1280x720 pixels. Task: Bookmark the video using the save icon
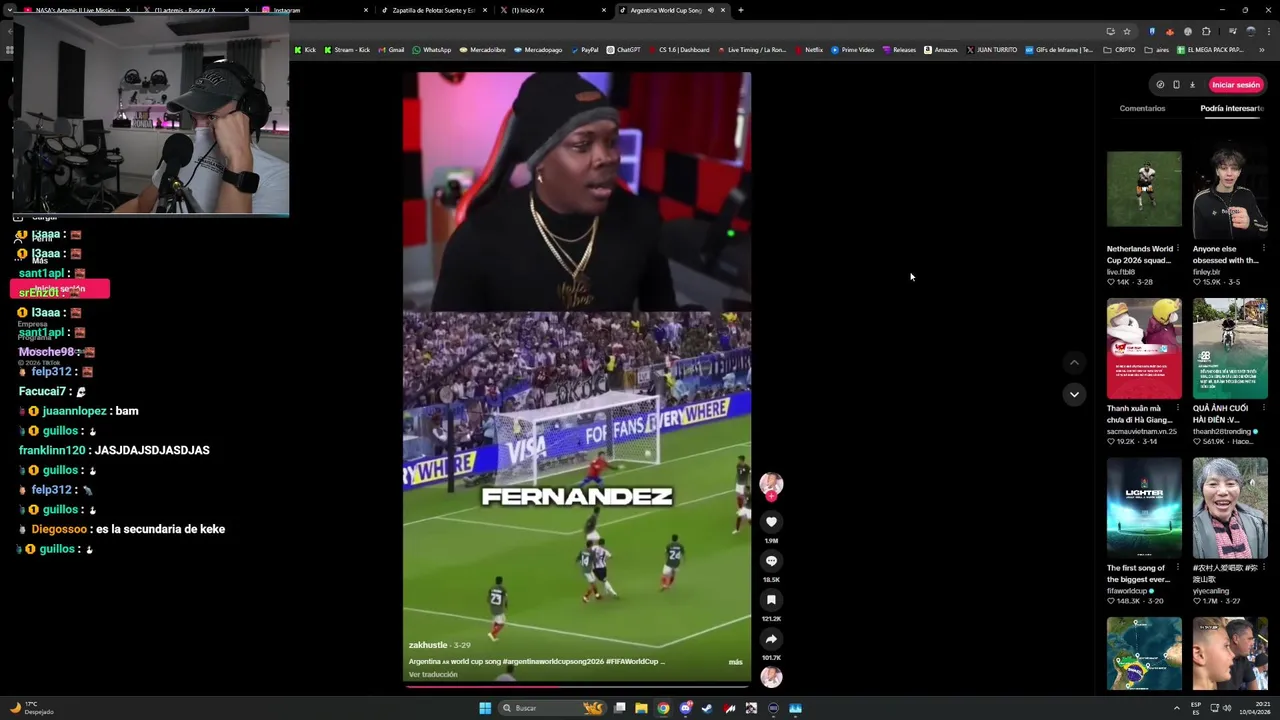point(771,600)
